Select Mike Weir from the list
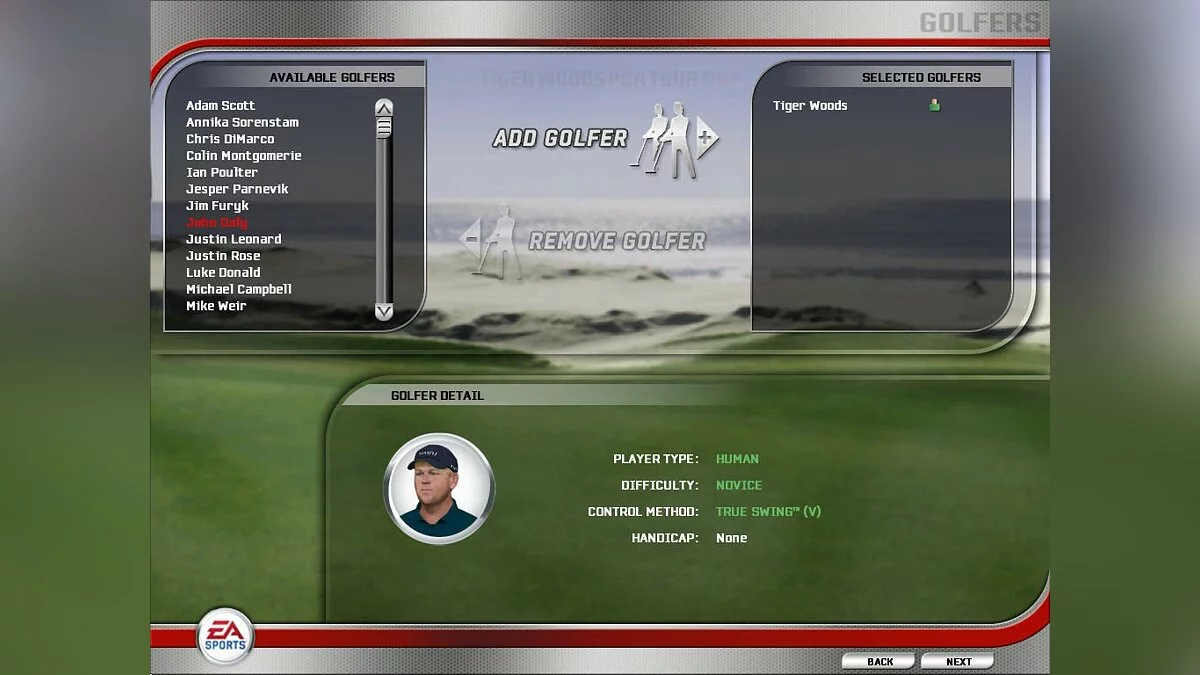This screenshot has width=1200, height=675. click(x=216, y=306)
